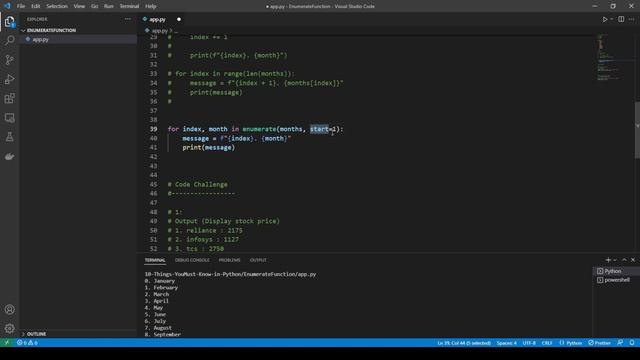Click line number 45 in gutter
The width and height of the screenshot is (640, 360).
153,184
